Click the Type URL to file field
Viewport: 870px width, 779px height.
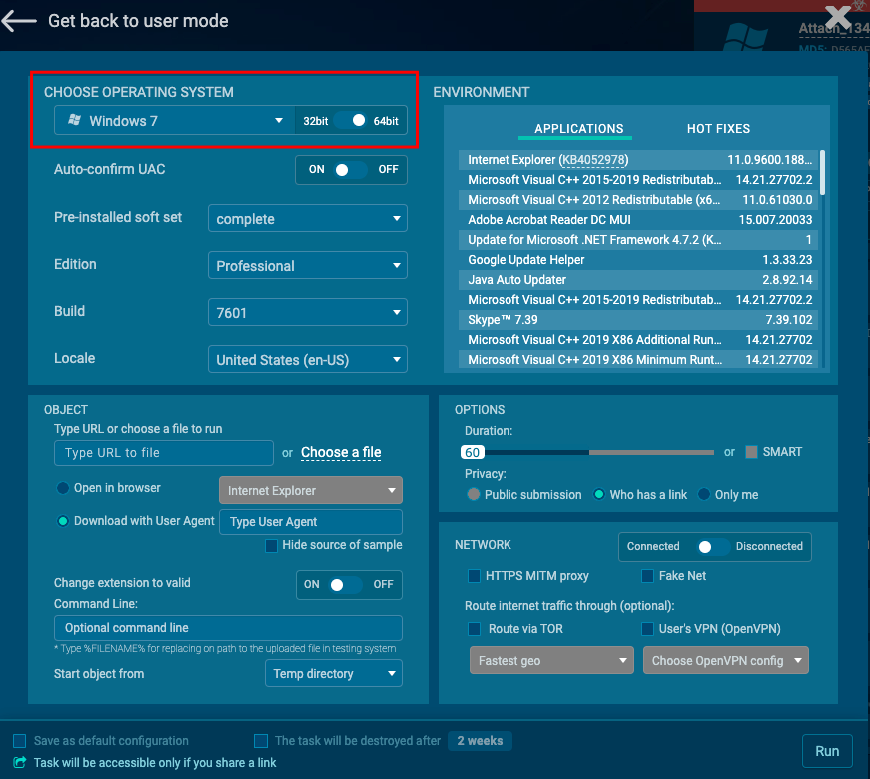coord(164,453)
